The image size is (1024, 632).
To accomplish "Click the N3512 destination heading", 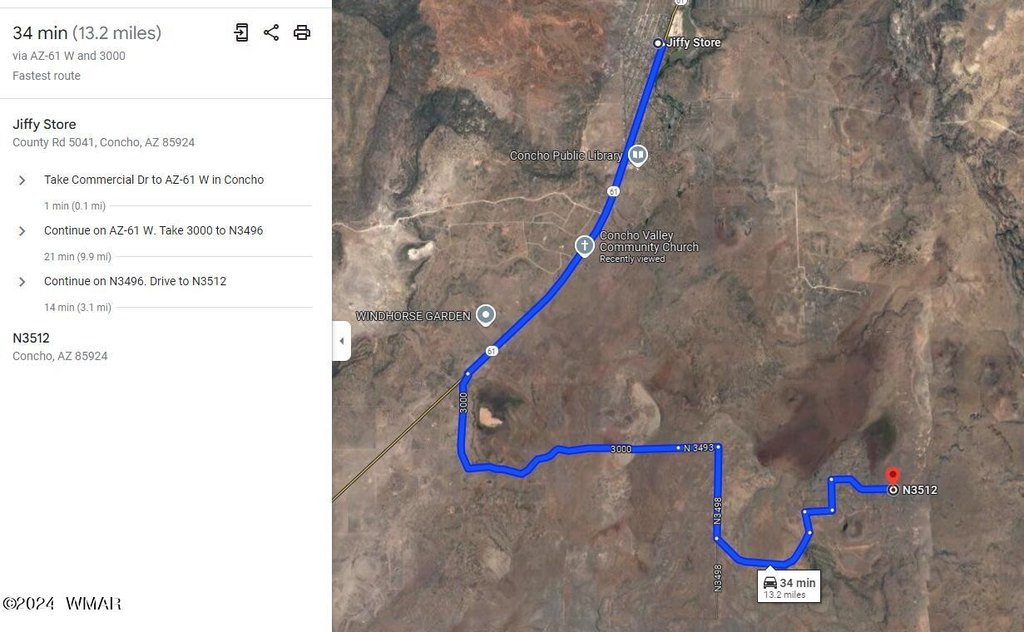I will (31, 338).
